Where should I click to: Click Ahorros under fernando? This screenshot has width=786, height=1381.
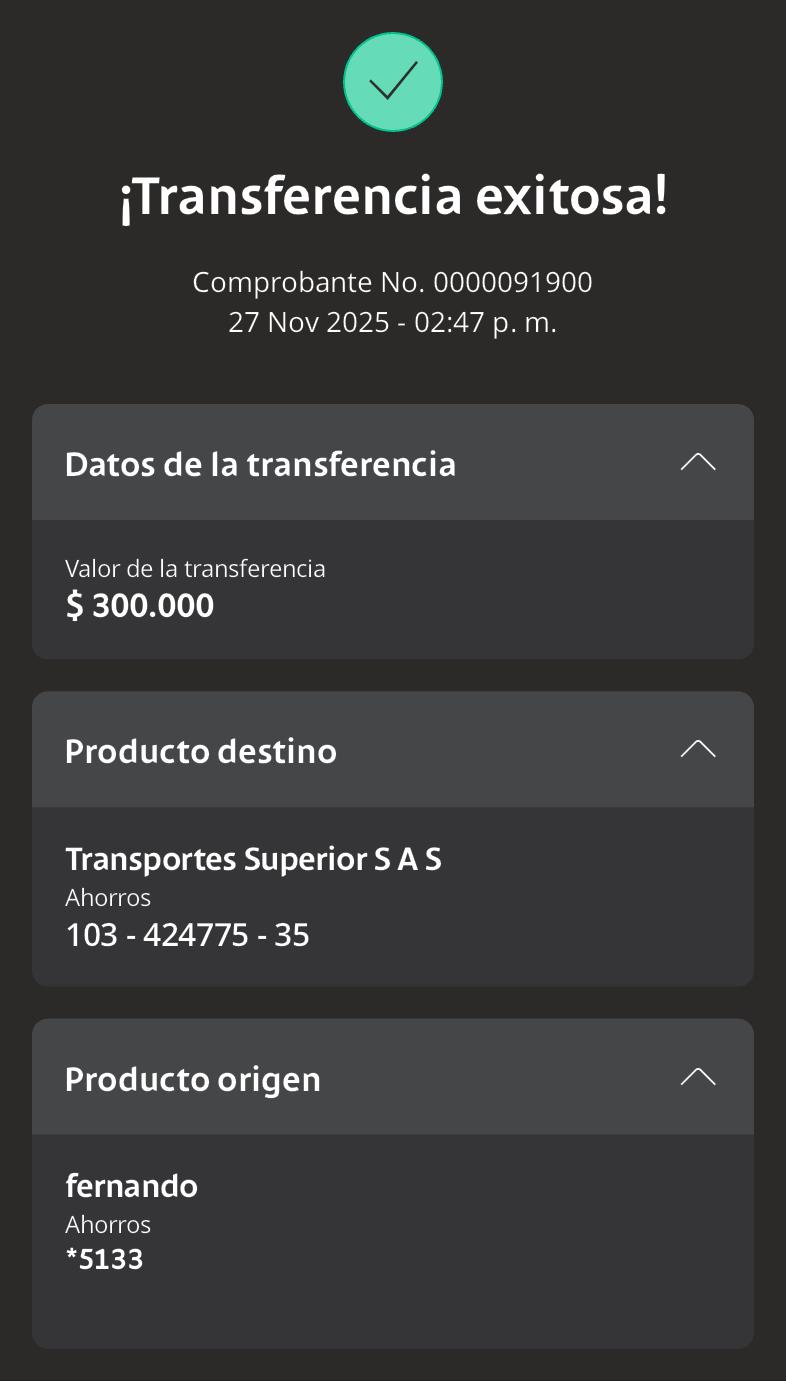(x=108, y=1224)
